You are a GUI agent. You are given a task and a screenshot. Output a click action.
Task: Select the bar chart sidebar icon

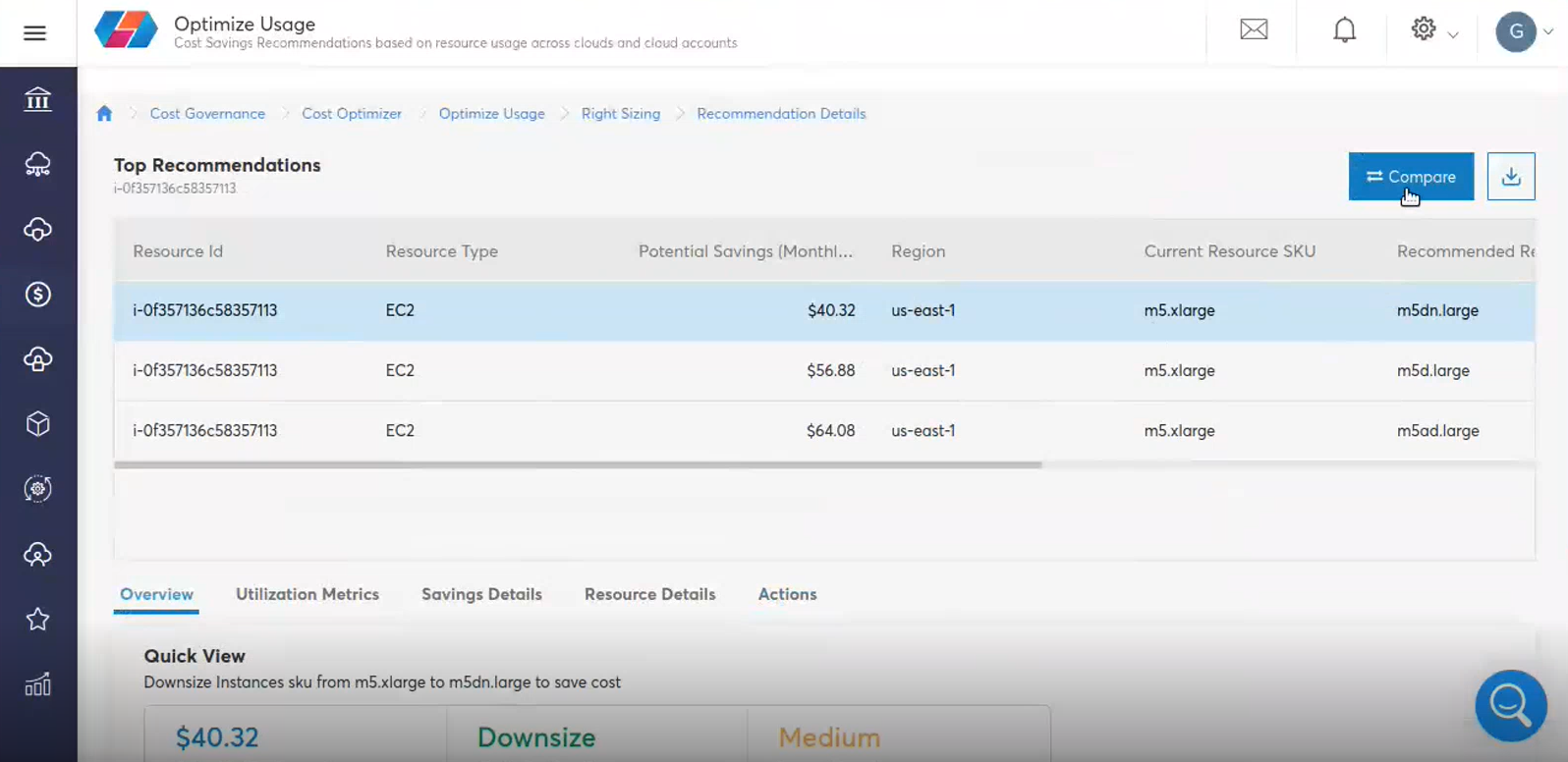click(x=37, y=684)
